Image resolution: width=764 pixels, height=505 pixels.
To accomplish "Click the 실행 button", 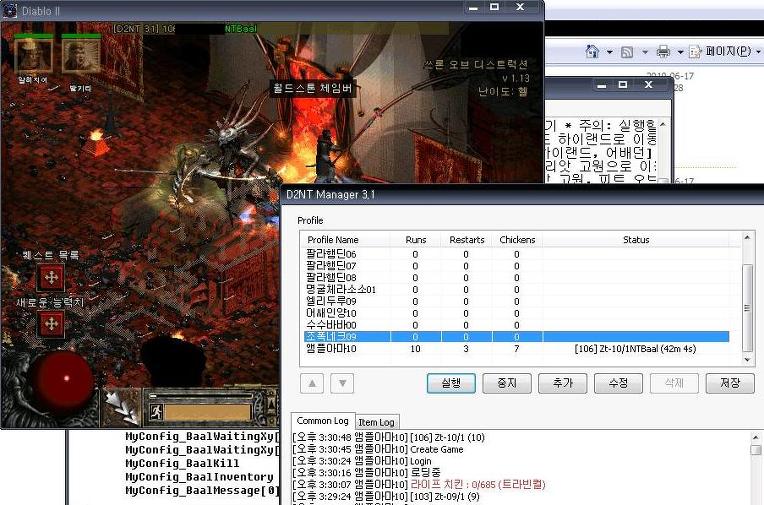I will pos(451,383).
